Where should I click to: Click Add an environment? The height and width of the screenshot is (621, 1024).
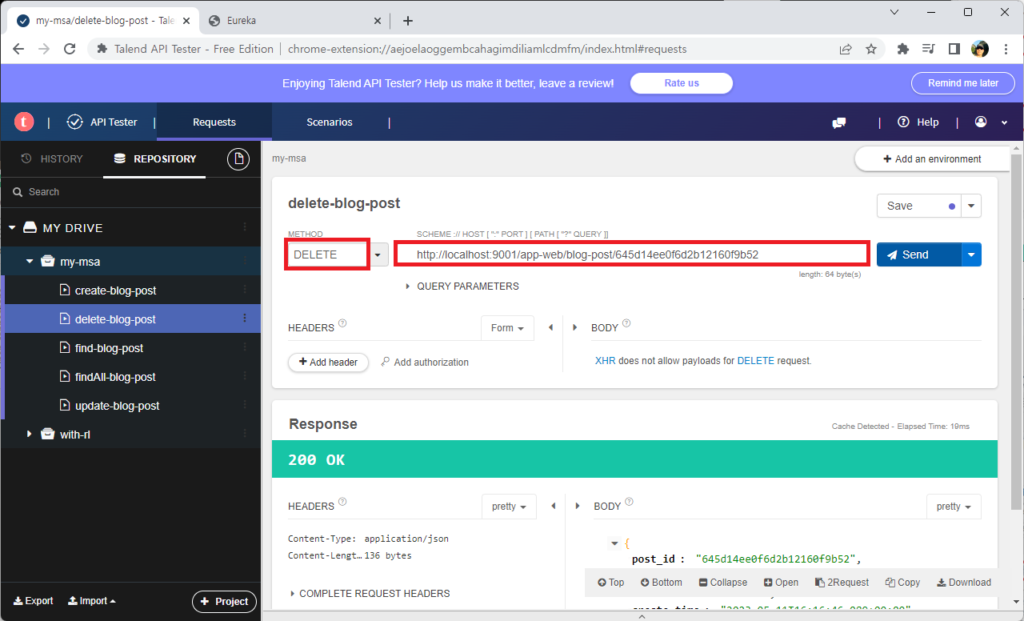932,159
